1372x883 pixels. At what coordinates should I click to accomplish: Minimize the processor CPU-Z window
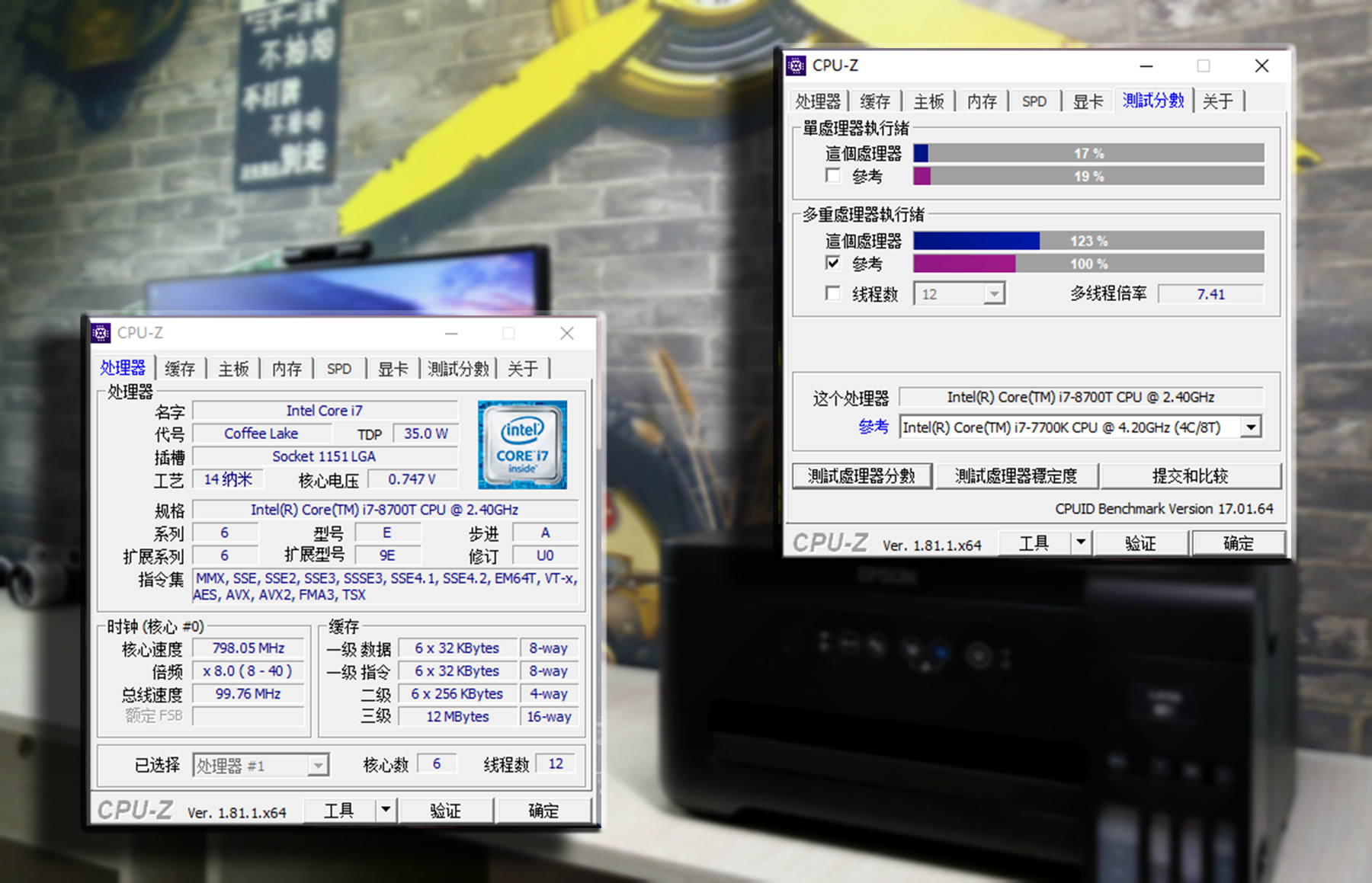pyautogui.click(x=451, y=334)
